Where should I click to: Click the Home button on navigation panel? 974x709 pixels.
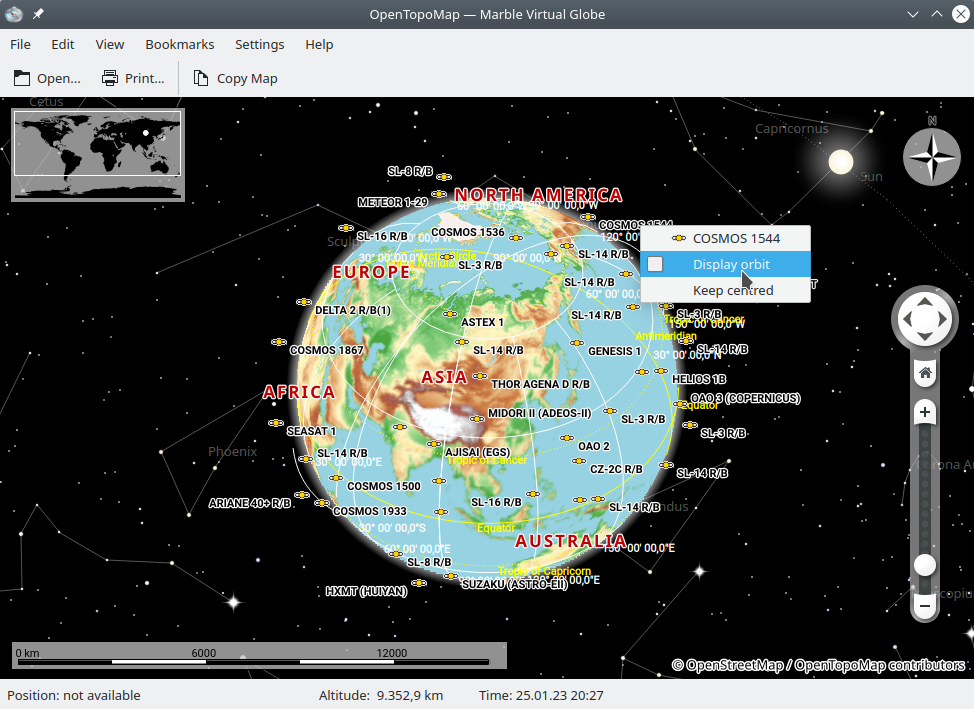coord(925,373)
